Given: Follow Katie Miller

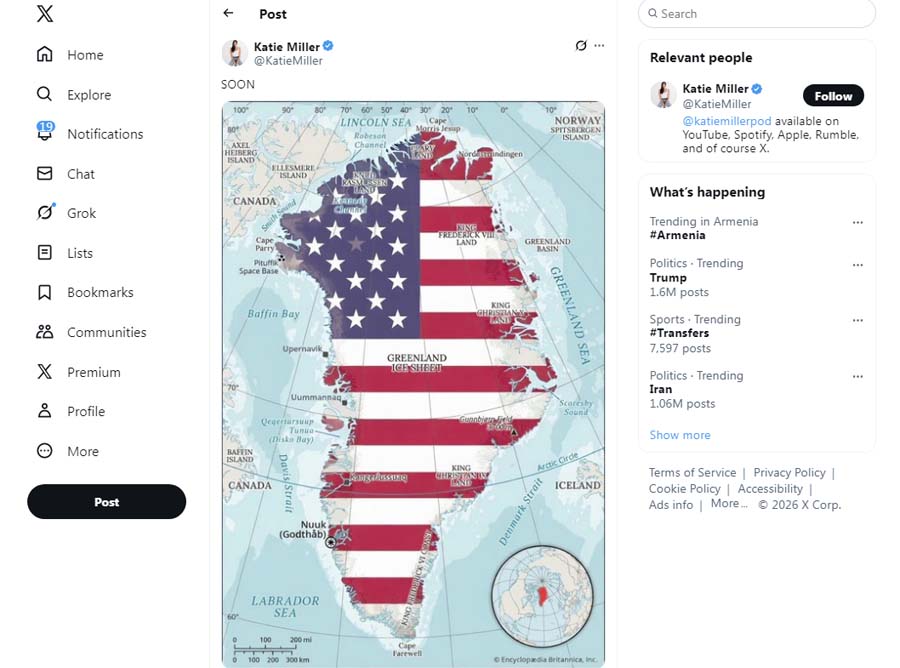Looking at the screenshot, I should 833,96.
